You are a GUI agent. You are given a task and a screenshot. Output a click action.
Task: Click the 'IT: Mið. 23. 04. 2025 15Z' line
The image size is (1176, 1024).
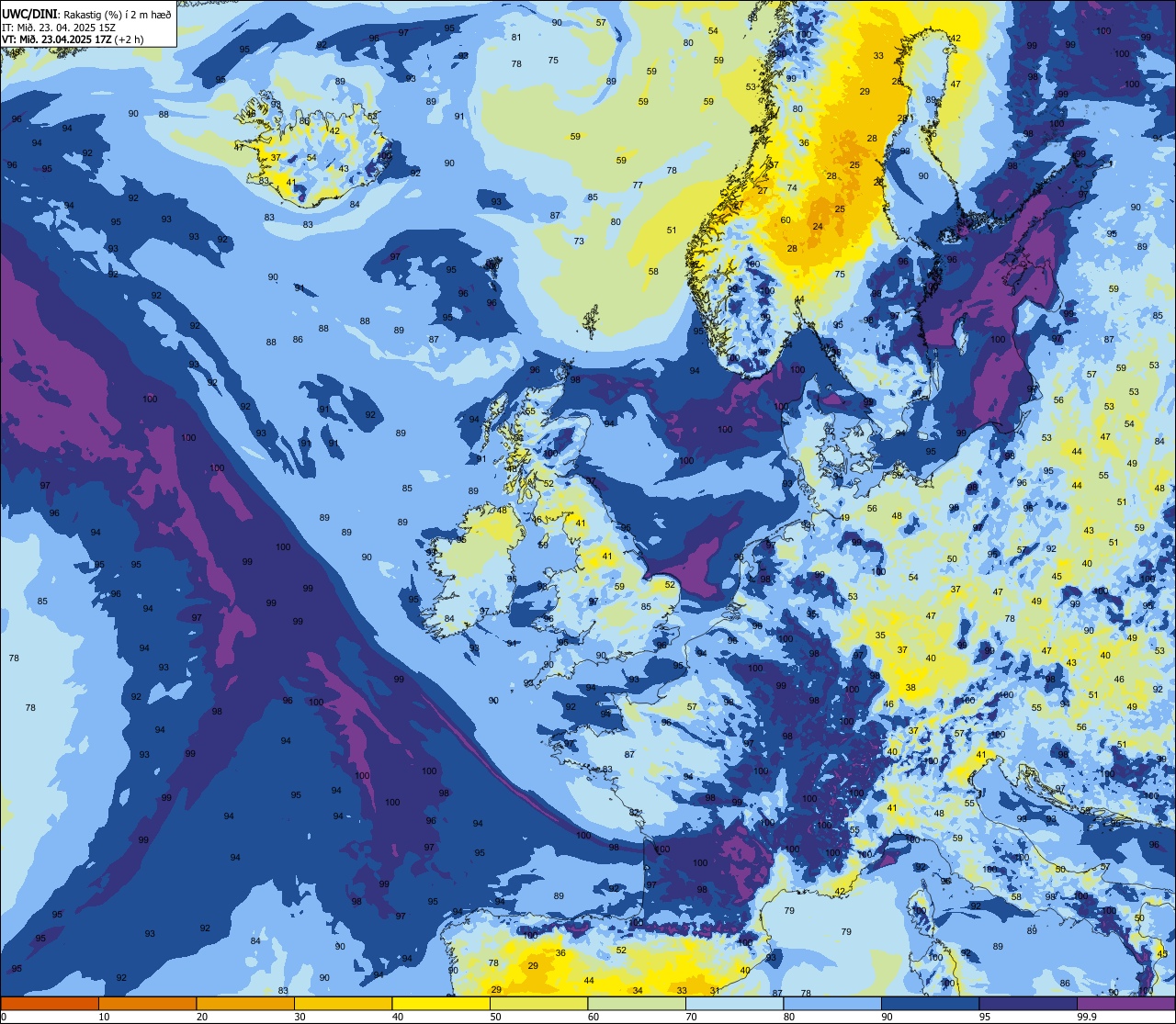click(58, 28)
